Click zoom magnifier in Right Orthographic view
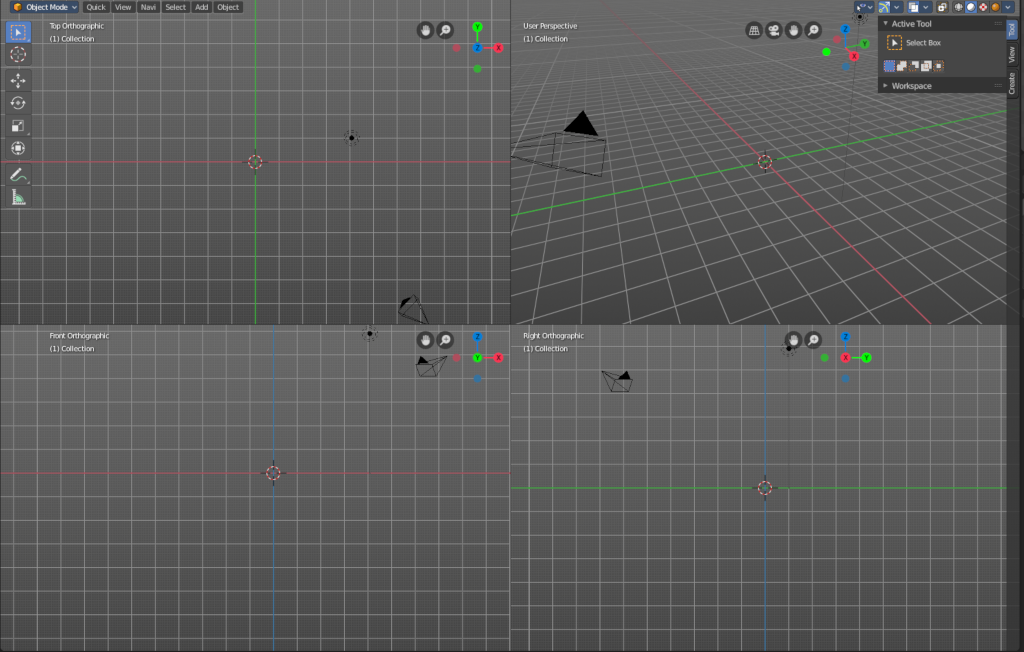The image size is (1024, 652). pos(812,340)
